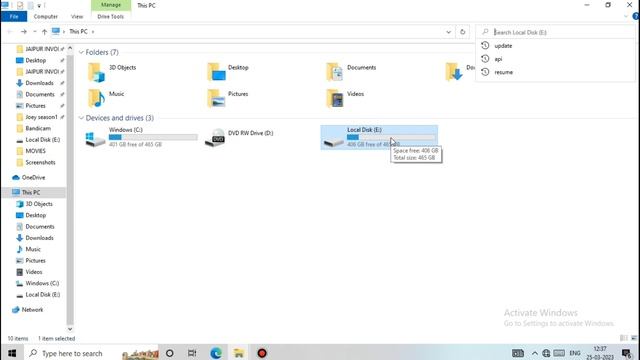Screen dimensions: 640x360
Task: Click the Back navigation arrow
Action: 10,31
